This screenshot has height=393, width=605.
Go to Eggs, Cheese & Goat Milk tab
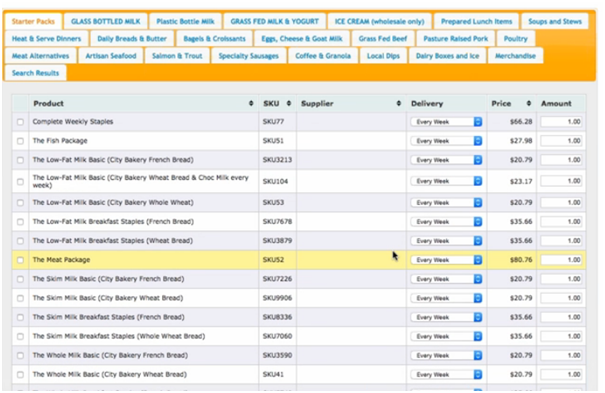tap(302, 39)
